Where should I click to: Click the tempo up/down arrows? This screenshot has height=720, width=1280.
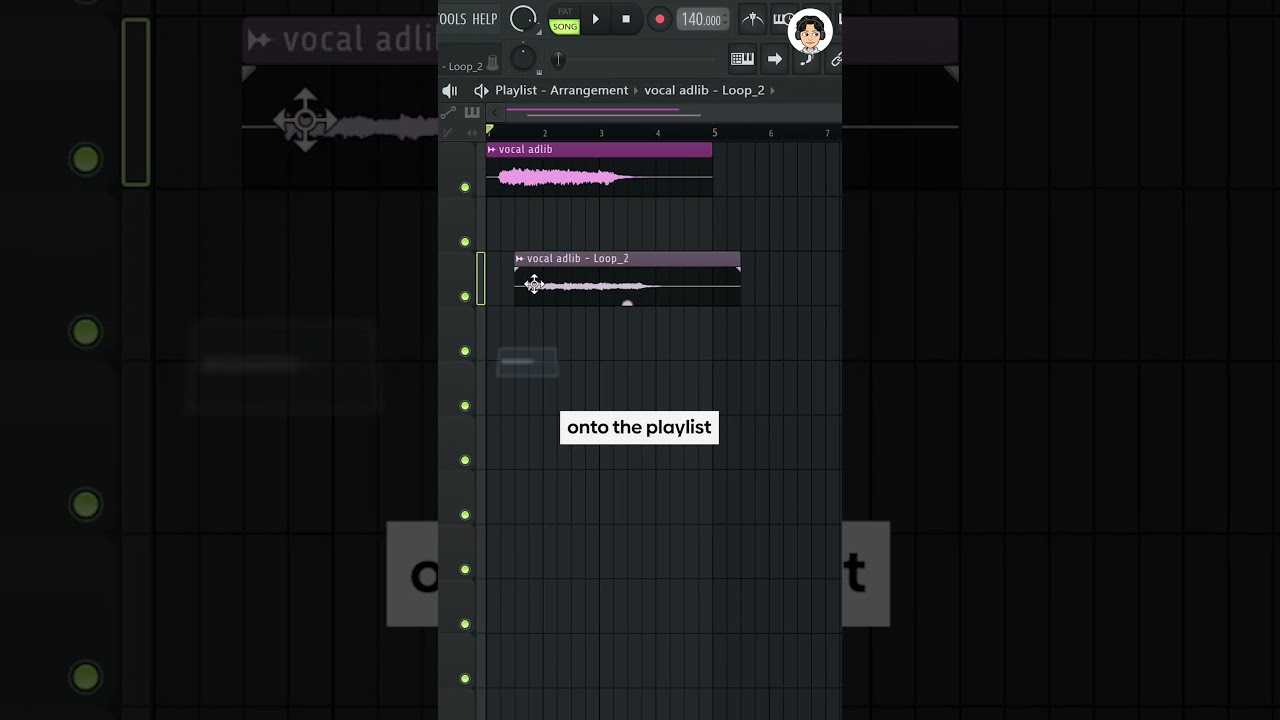(726, 19)
